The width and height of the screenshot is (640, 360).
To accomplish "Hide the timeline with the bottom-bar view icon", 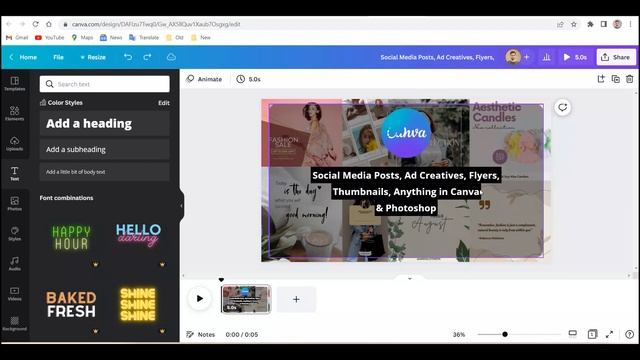I will (573, 334).
